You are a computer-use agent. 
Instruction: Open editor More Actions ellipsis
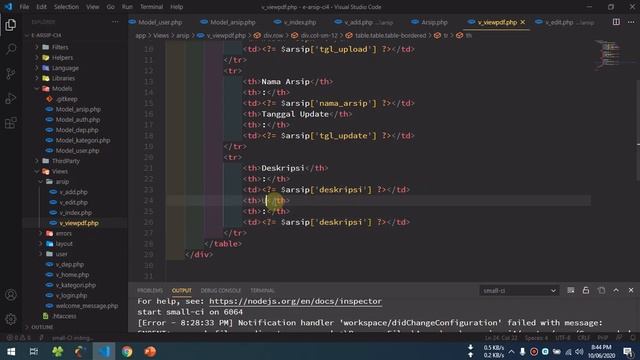click(x=631, y=22)
